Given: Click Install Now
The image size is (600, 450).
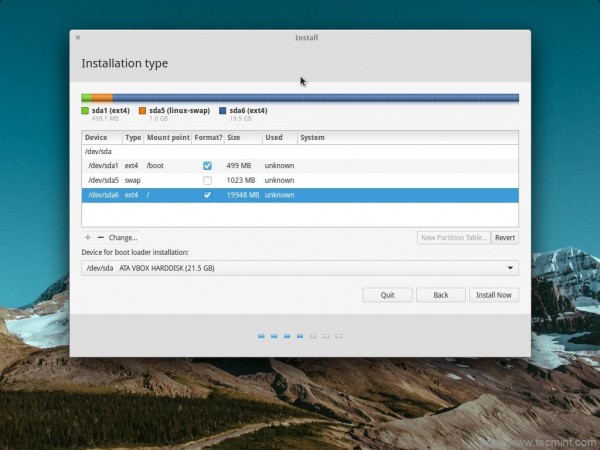Looking at the screenshot, I should (x=494, y=295).
